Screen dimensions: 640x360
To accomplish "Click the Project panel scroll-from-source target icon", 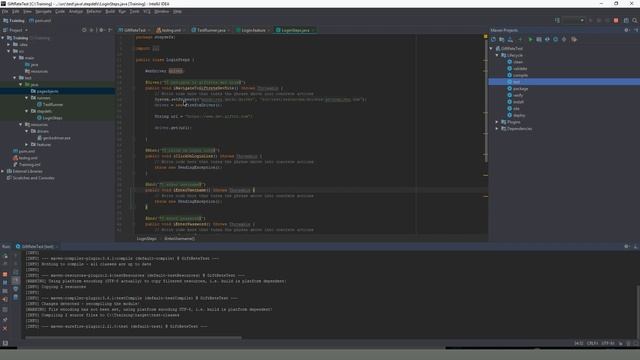I will [x=84, y=30].
